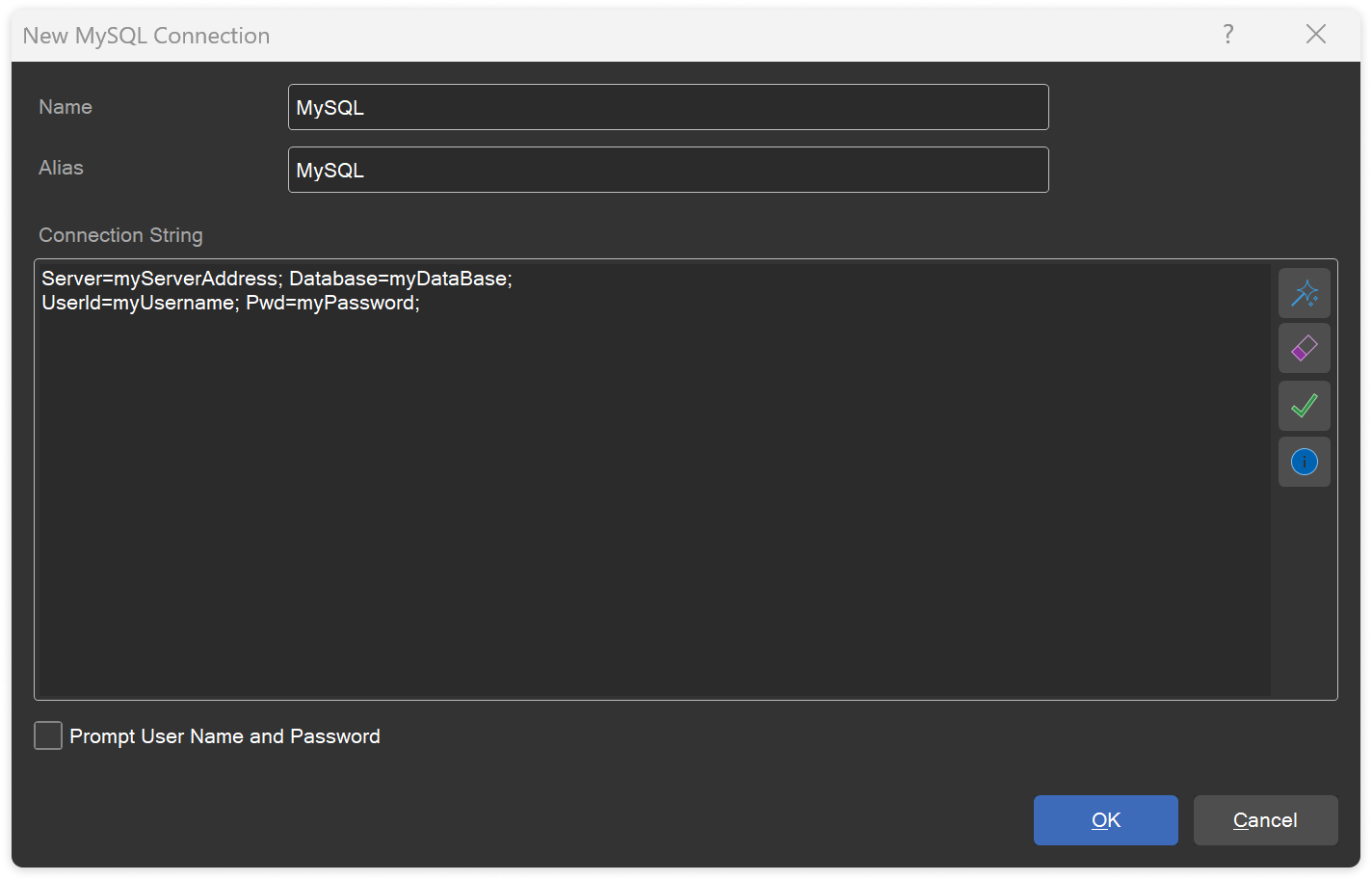The height and width of the screenshot is (881, 1372).
Task: Click the Connection String label
Action: click(x=121, y=235)
